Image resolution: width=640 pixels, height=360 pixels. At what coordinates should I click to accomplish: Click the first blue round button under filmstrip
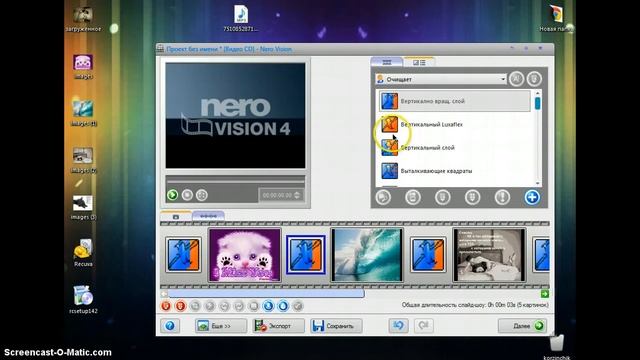[x=268, y=306]
